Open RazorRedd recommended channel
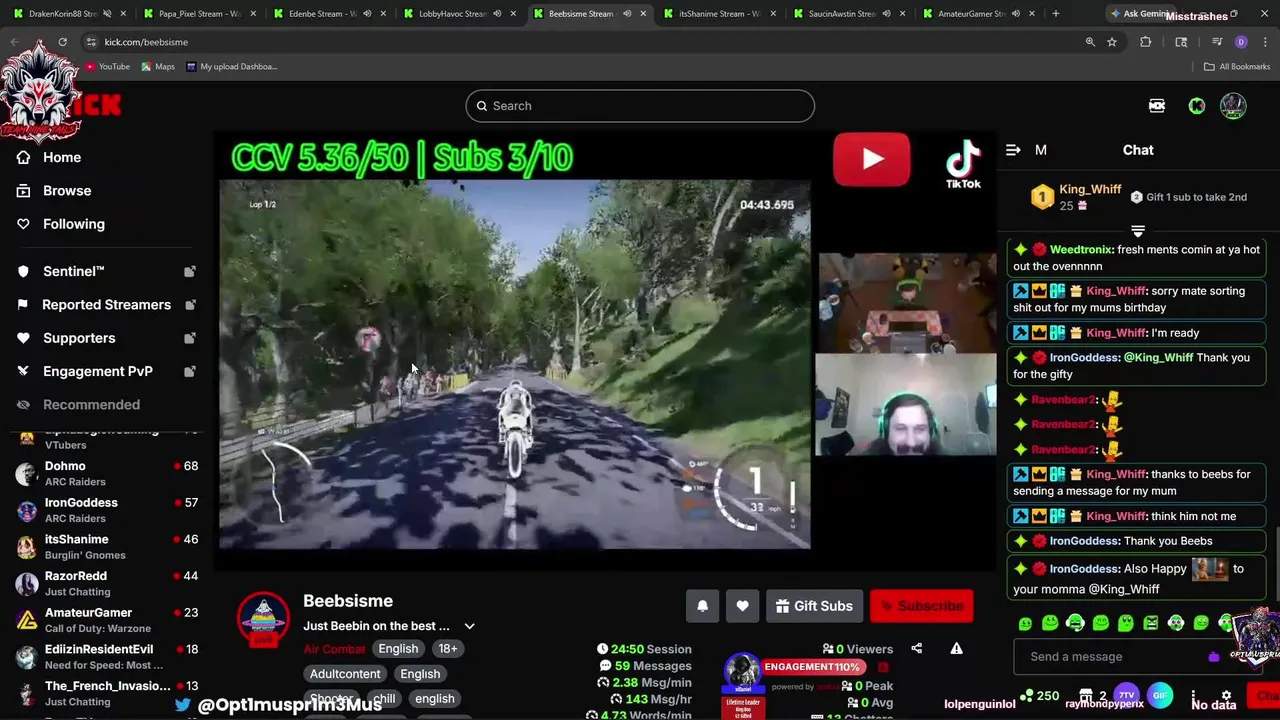This screenshot has width=1280, height=720. [106, 583]
